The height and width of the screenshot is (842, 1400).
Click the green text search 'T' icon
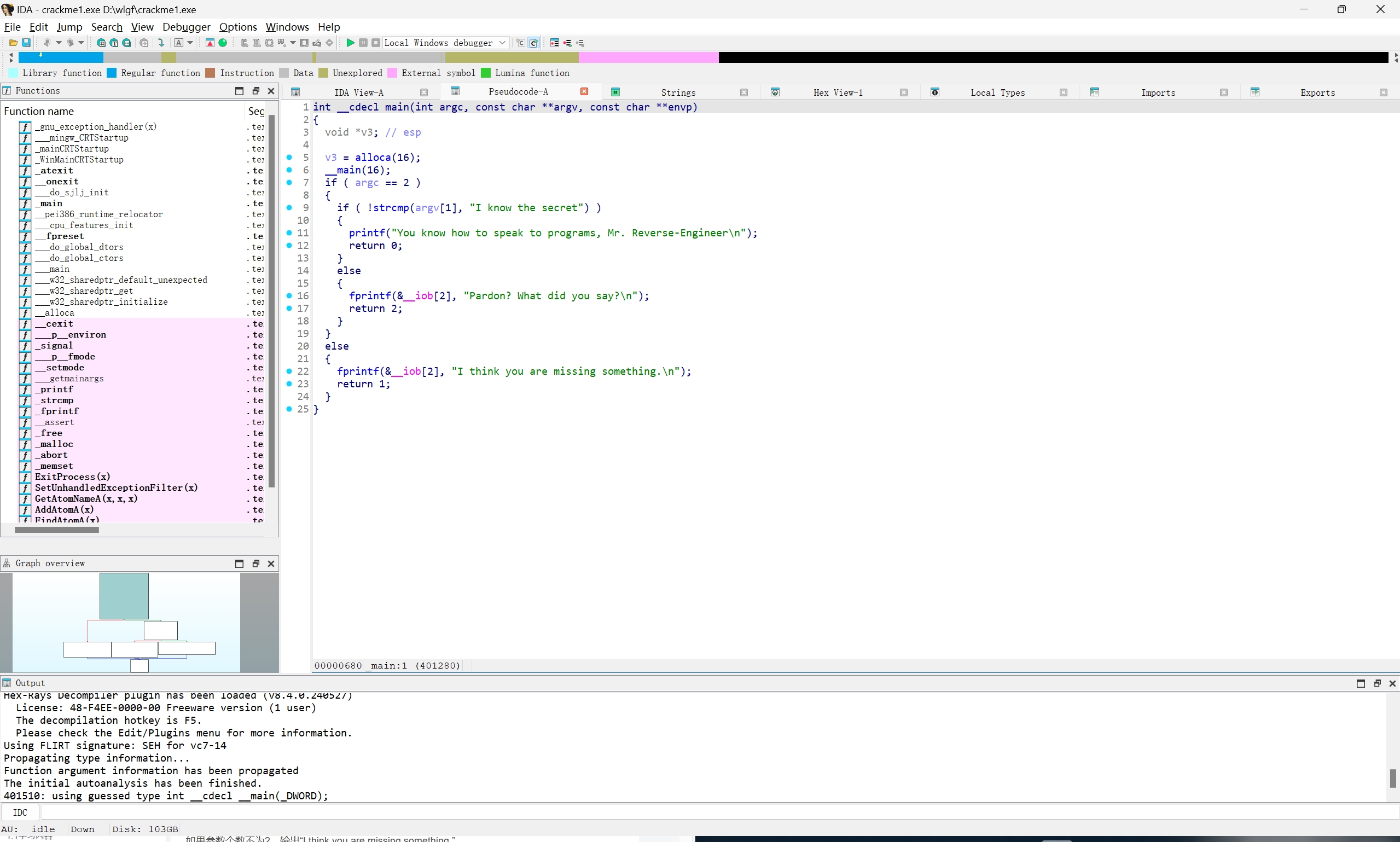pos(113,43)
